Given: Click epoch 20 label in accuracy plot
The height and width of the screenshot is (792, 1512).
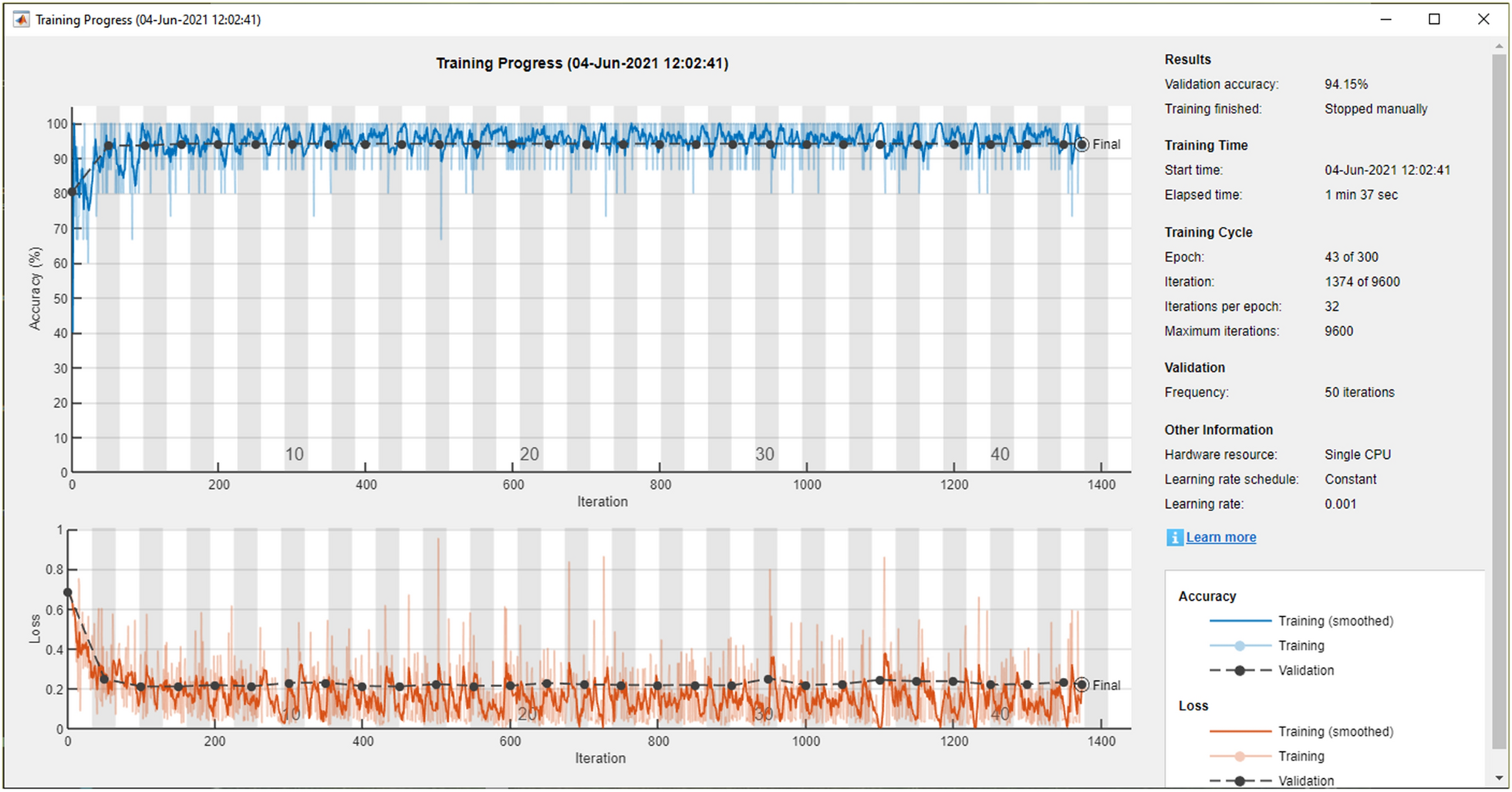Looking at the screenshot, I should click(529, 454).
